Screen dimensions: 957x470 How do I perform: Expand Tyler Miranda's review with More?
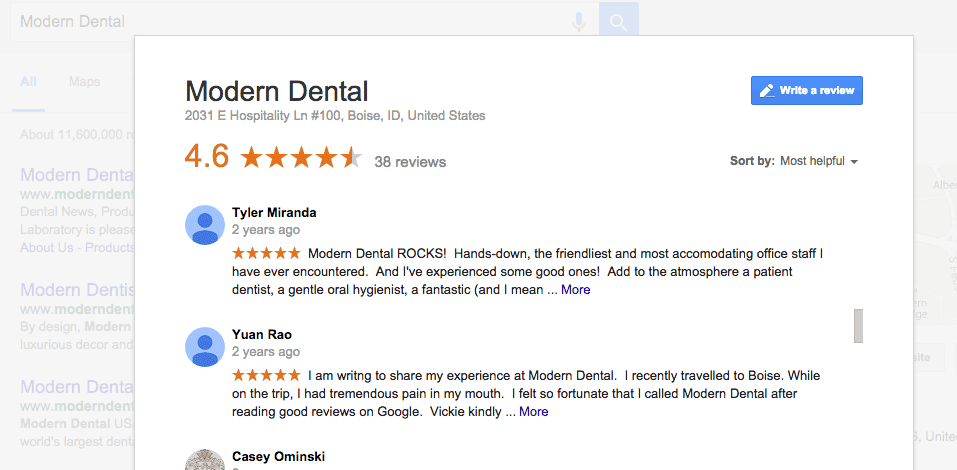(576, 290)
